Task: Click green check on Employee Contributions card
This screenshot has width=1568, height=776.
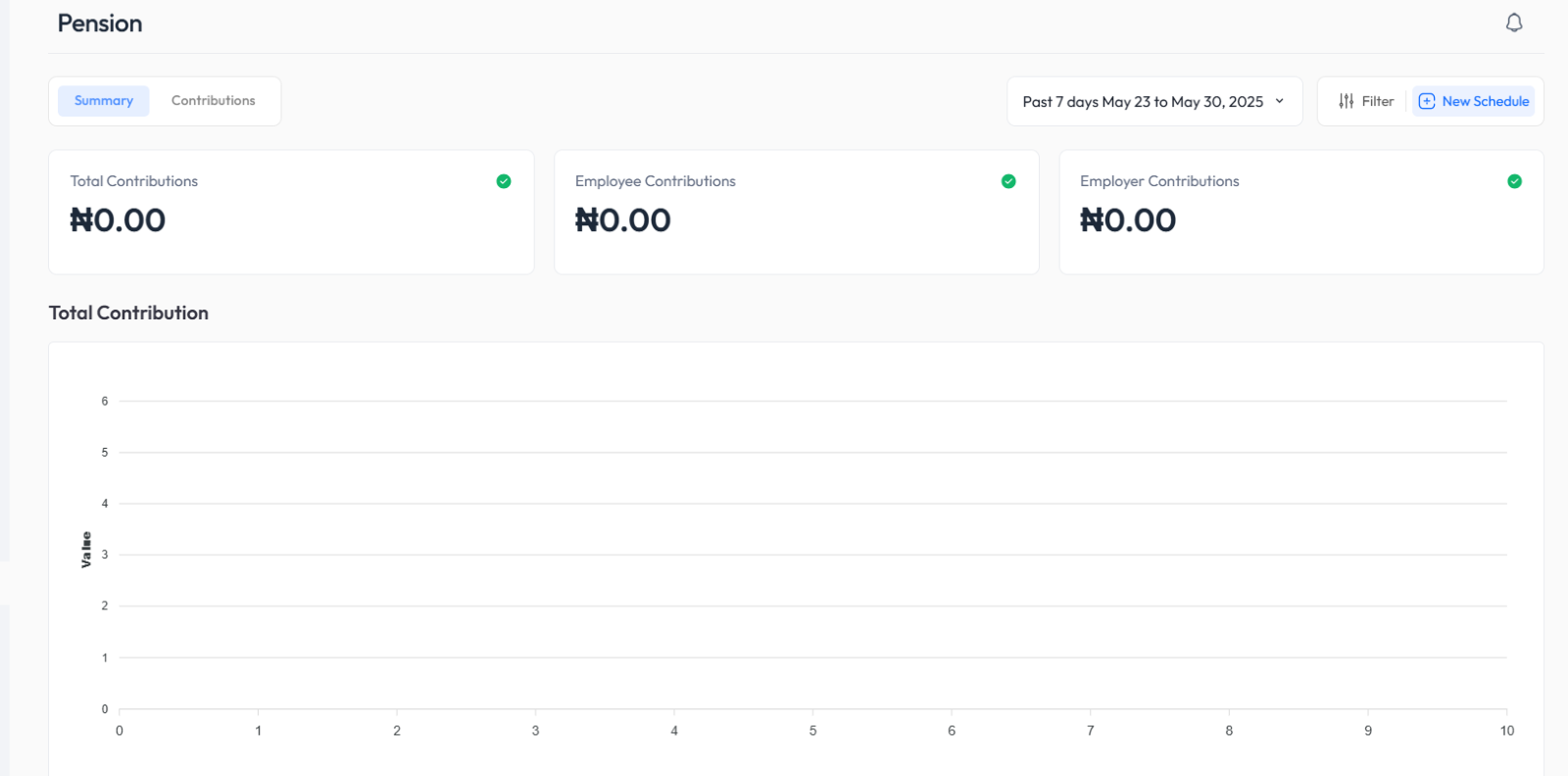Action: tap(1008, 181)
